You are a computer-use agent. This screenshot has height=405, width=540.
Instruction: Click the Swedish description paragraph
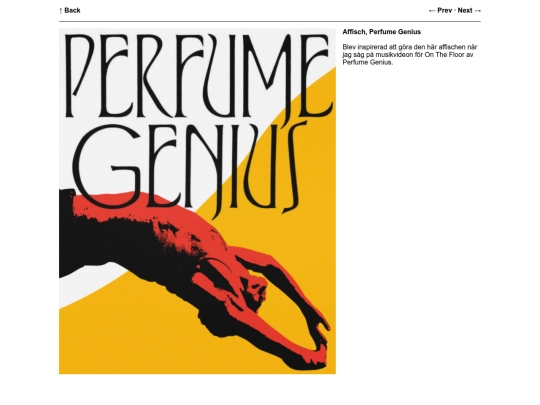(410, 54)
